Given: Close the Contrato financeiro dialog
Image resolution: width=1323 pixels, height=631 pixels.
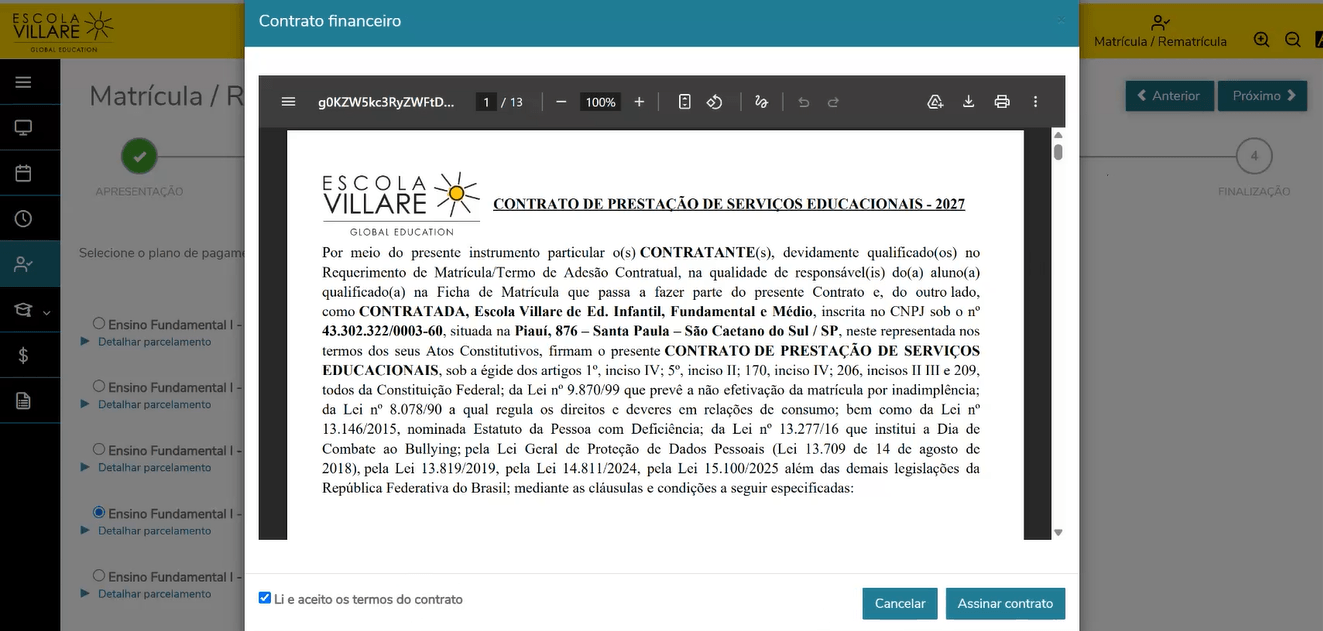Looking at the screenshot, I should pyautogui.click(x=1060, y=21).
